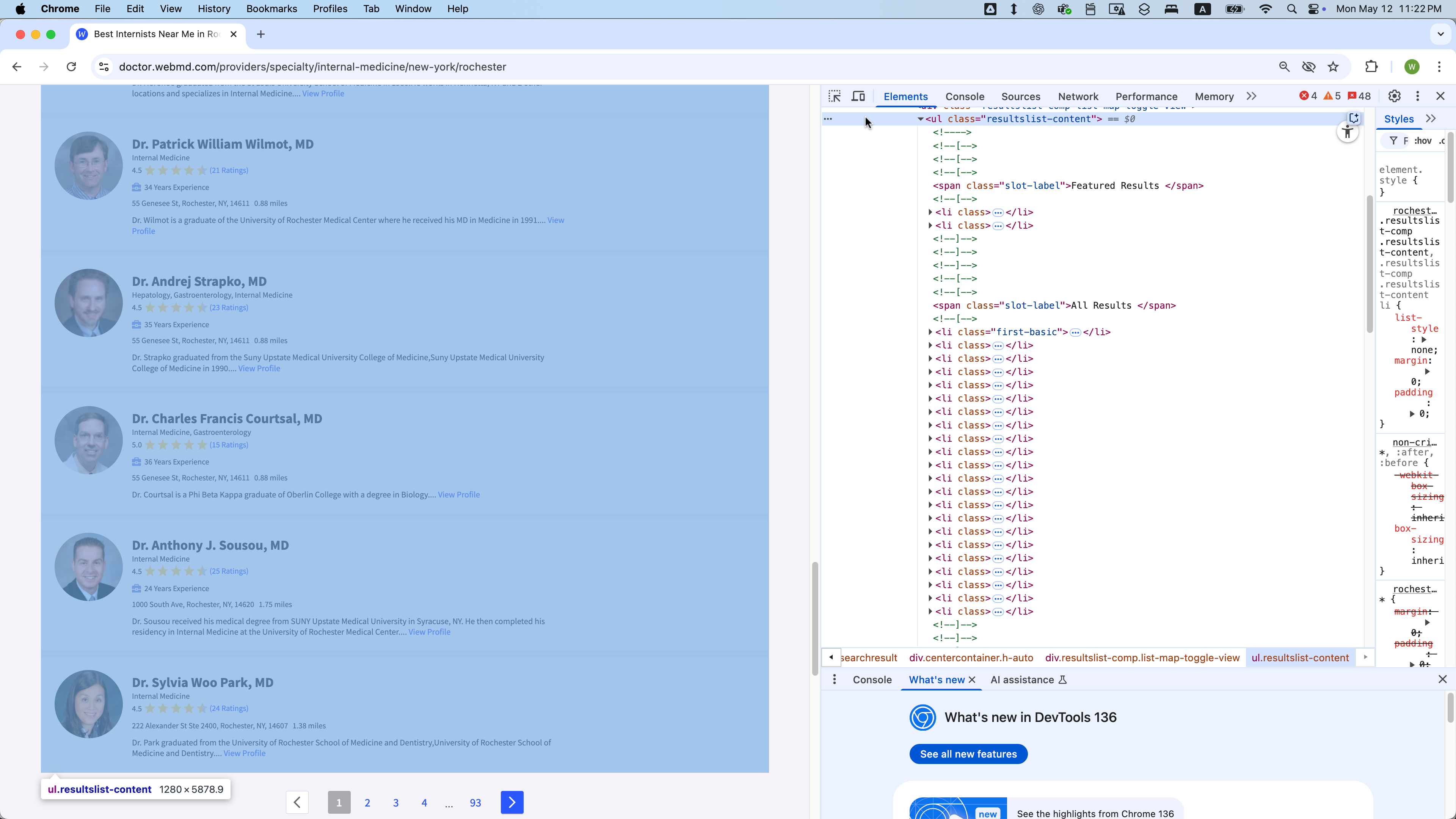Collapse the ul resultslist-content node

(920, 119)
